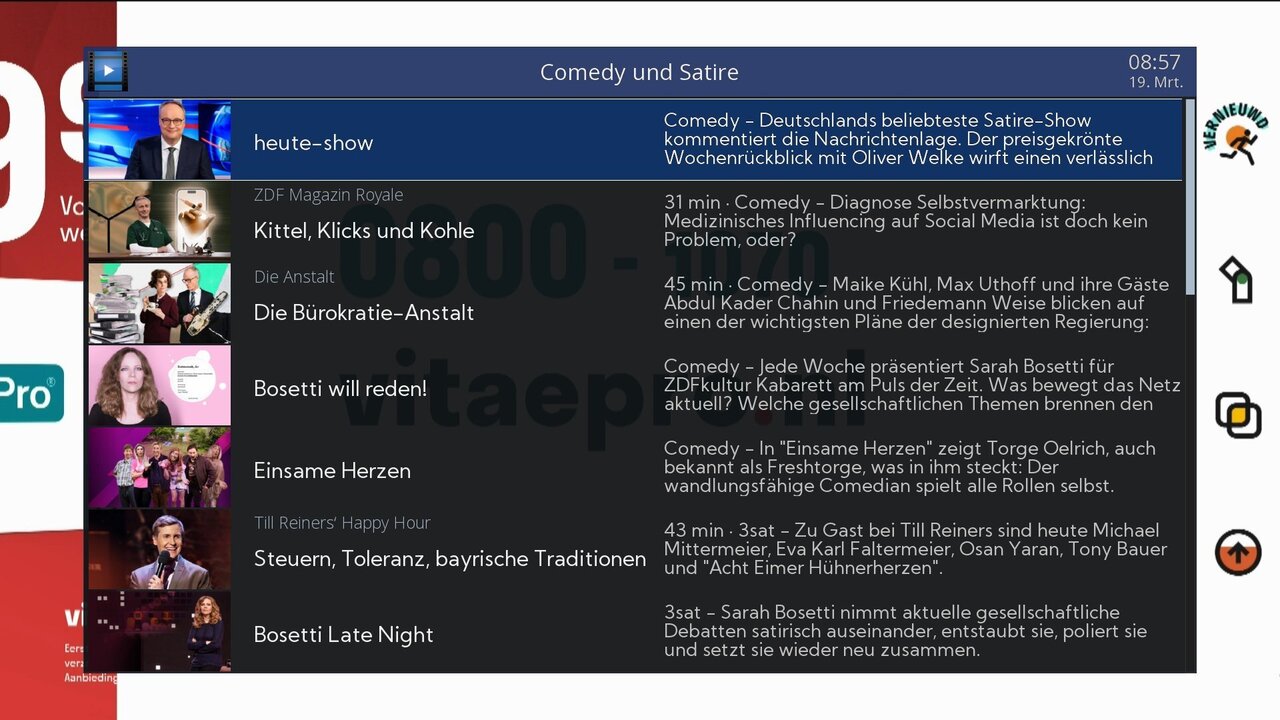
Task: Click the orange up-arrow circle icon
Action: pos(1238,552)
